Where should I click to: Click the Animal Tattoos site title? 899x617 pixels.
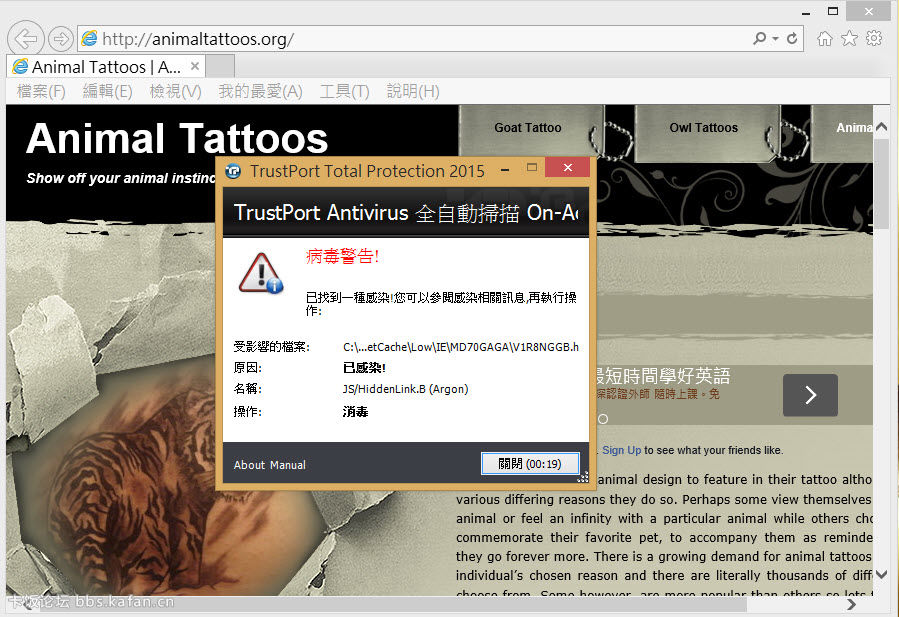click(x=177, y=139)
